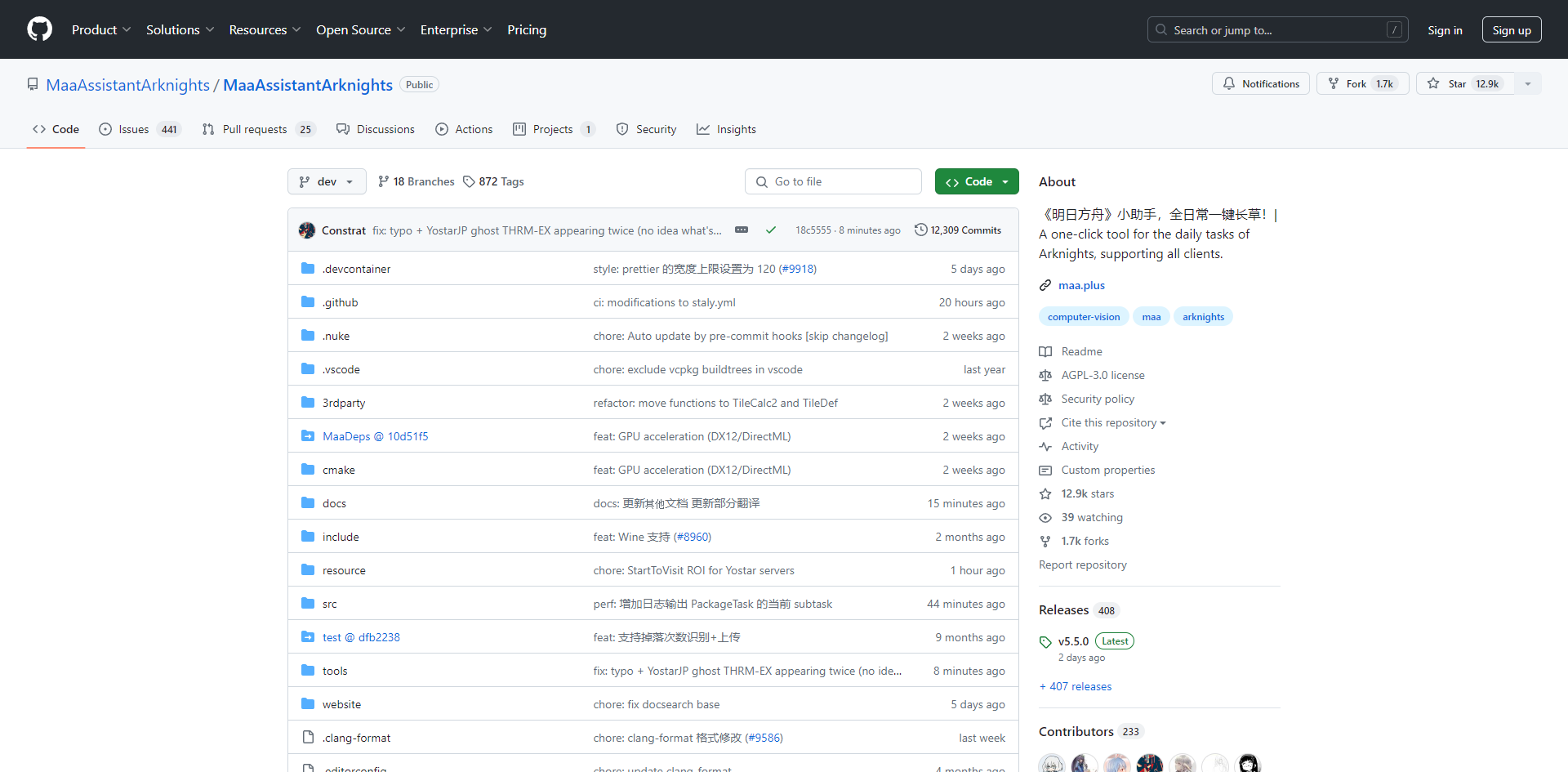Click the tag icon beside v5.5.0 release
This screenshot has height=772, width=1568.
1045,641
